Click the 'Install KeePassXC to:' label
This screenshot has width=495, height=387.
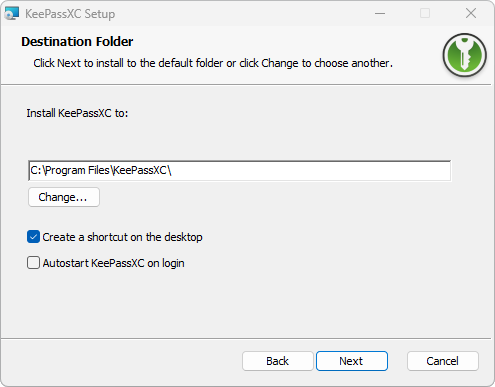77,113
